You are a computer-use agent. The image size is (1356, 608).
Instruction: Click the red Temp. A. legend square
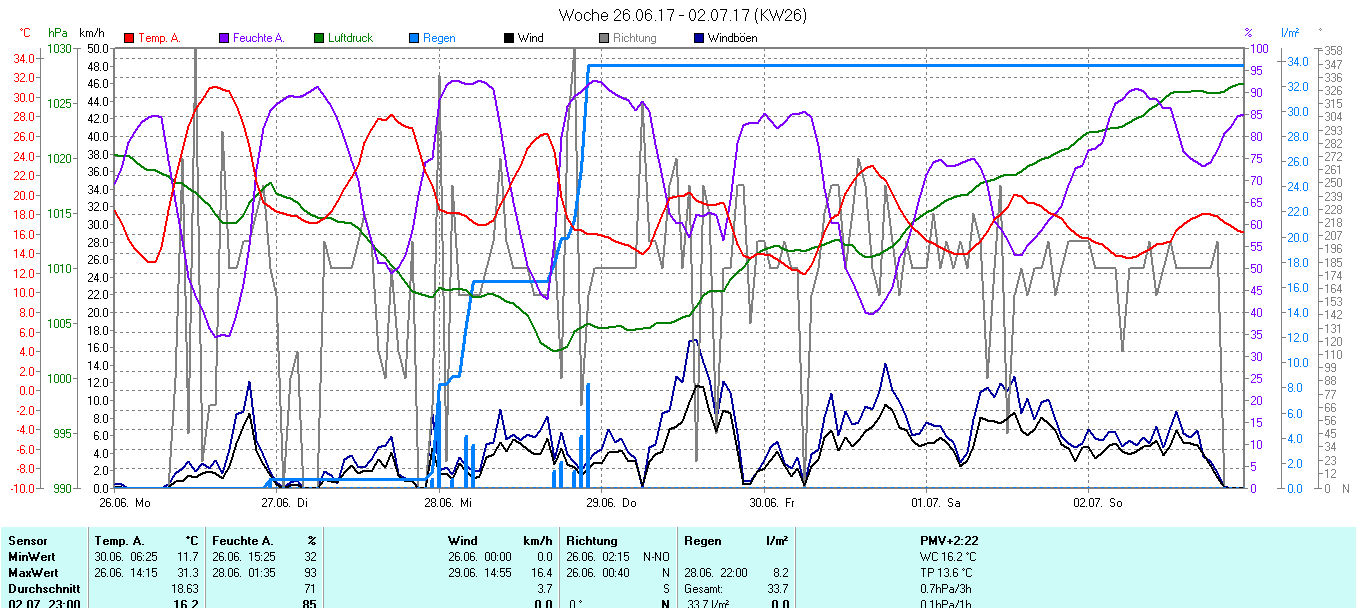(129, 38)
